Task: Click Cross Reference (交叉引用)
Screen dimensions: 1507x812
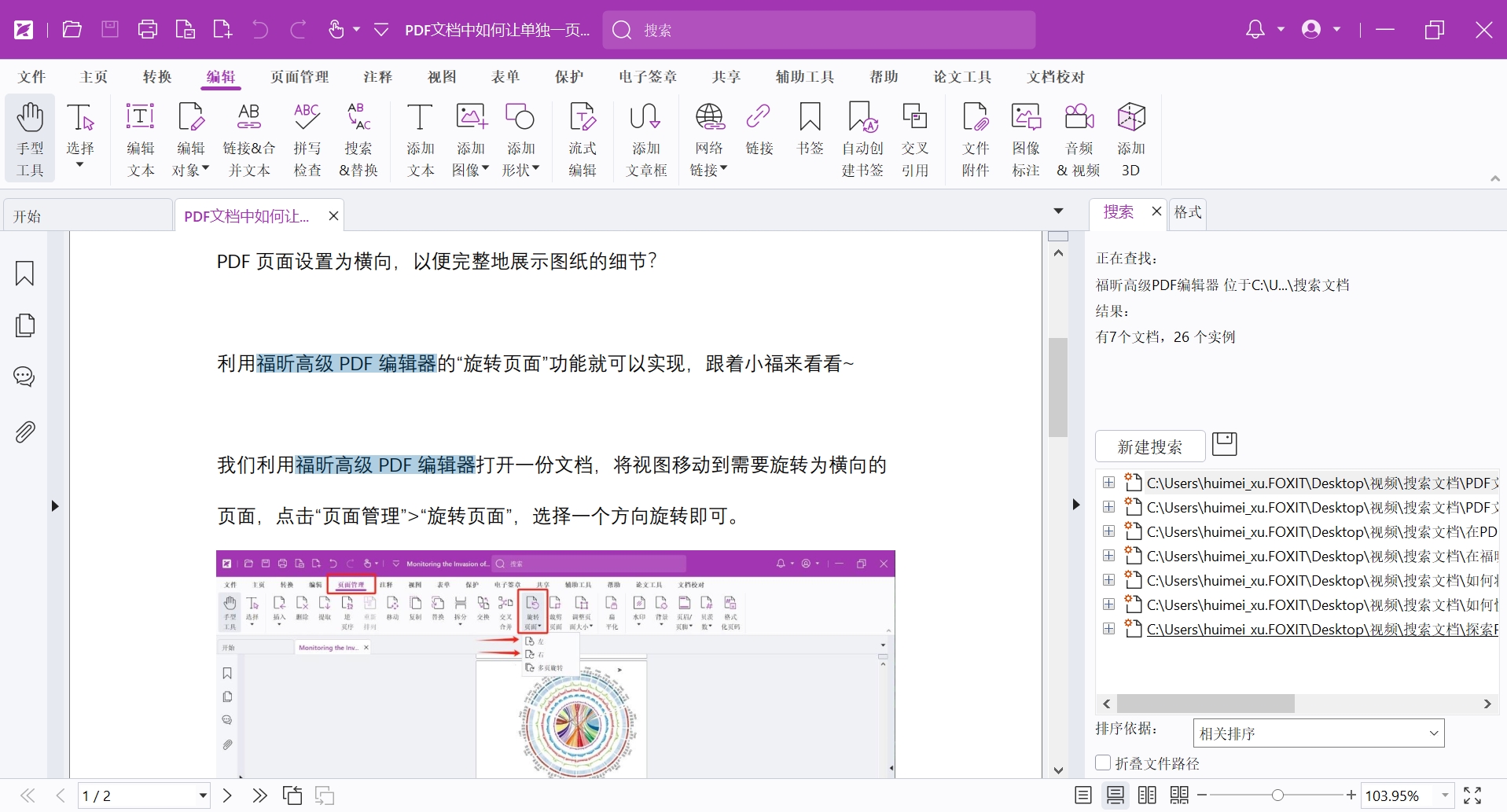Action: (x=915, y=139)
